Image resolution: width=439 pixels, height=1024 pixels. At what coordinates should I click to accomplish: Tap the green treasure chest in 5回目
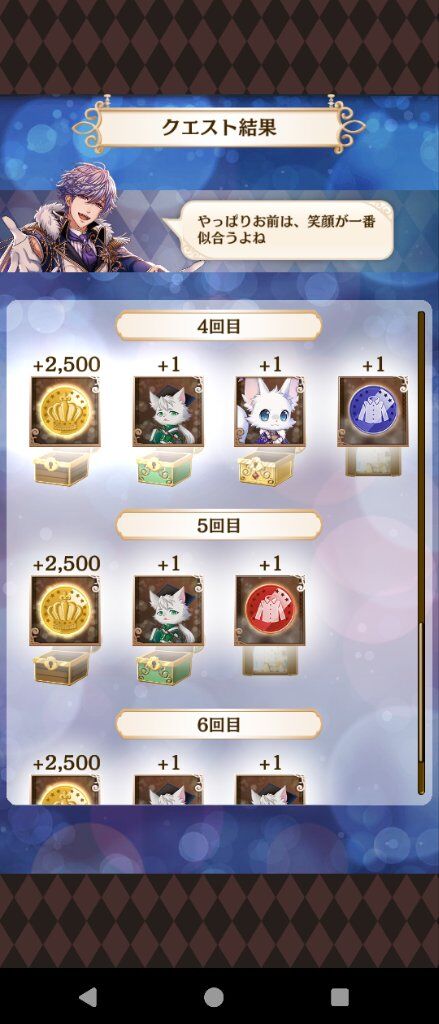click(x=165, y=667)
